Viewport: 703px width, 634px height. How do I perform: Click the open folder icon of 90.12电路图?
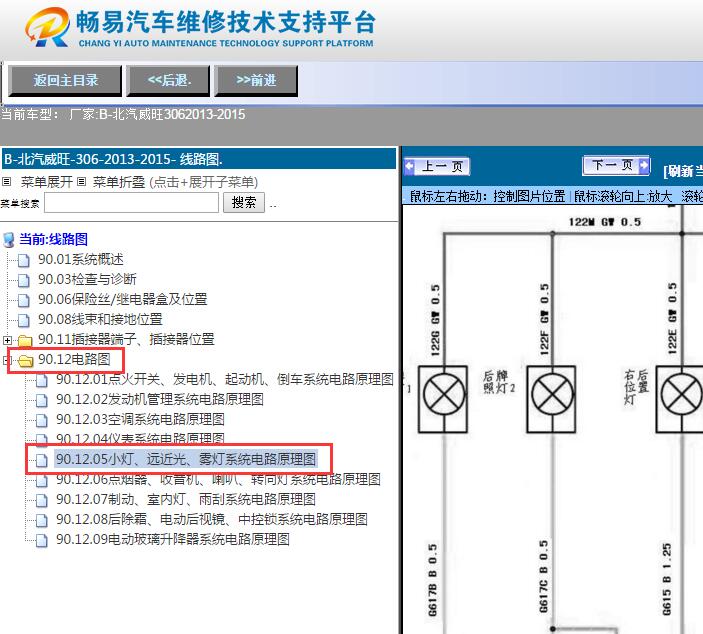pos(26,360)
